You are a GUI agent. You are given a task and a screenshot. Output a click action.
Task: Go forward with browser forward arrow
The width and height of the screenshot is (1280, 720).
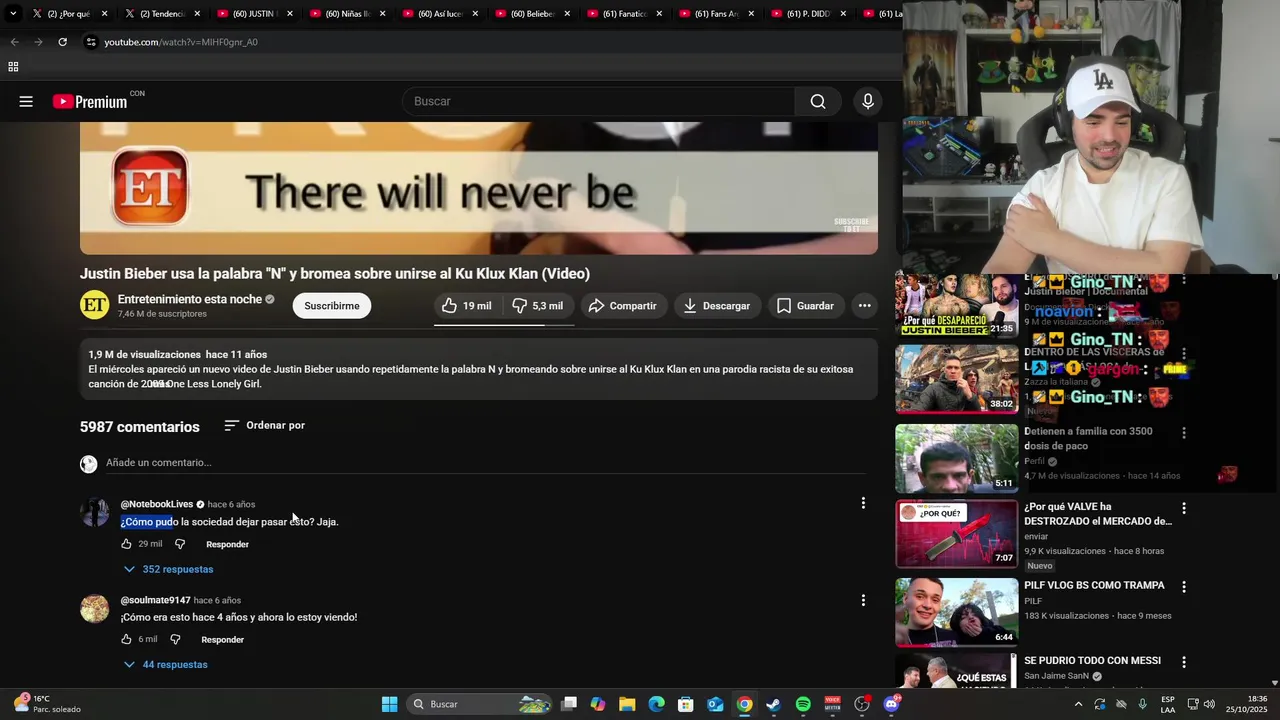(x=38, y=42)
